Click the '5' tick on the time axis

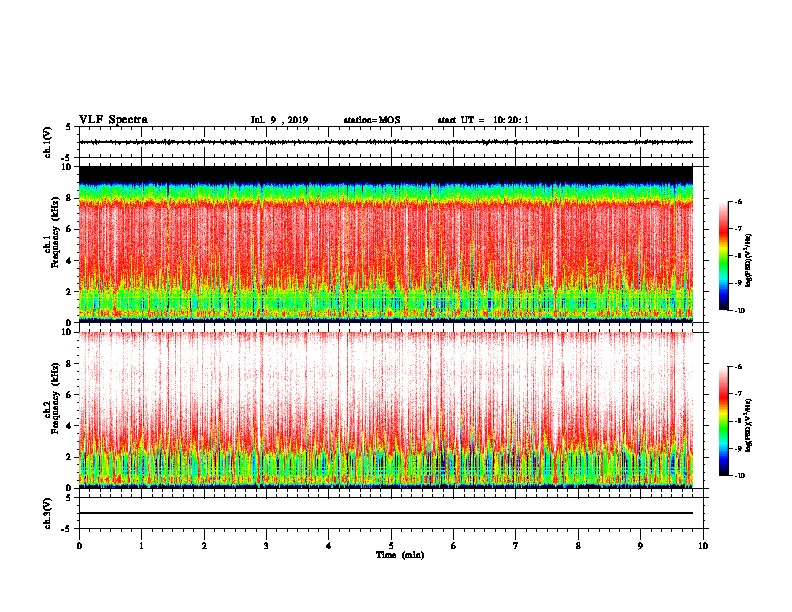click(x=391, y=545)
